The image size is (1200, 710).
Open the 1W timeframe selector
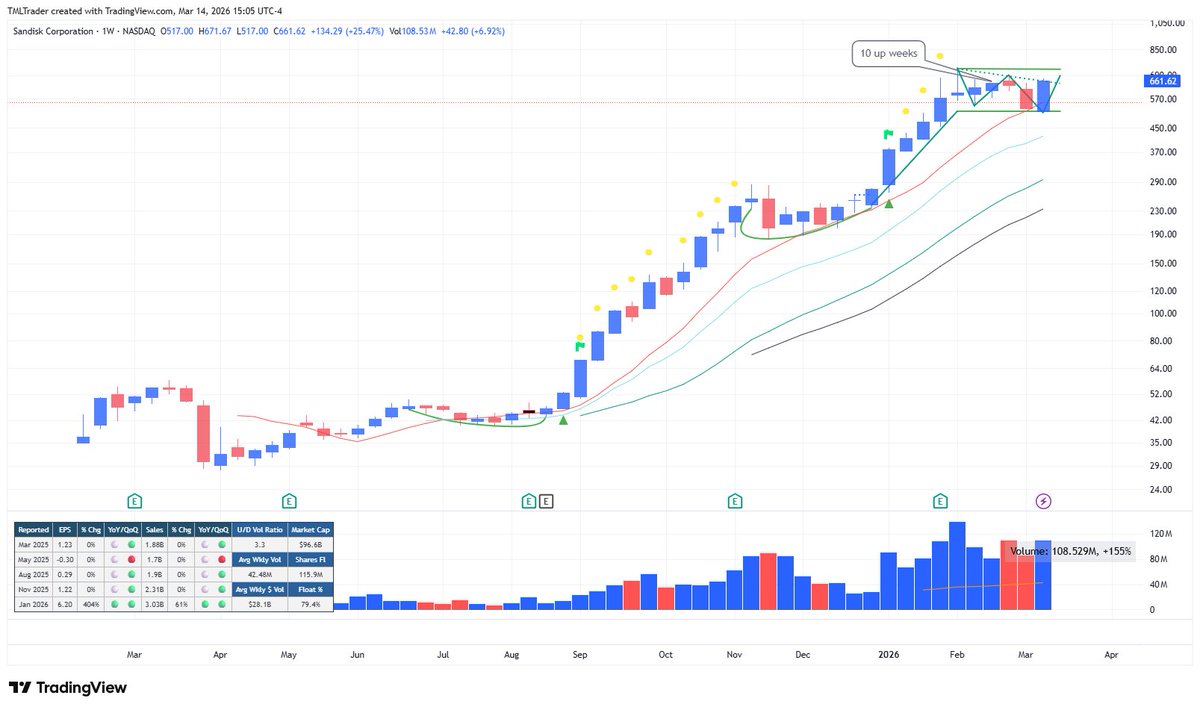(x=106, y=31)
